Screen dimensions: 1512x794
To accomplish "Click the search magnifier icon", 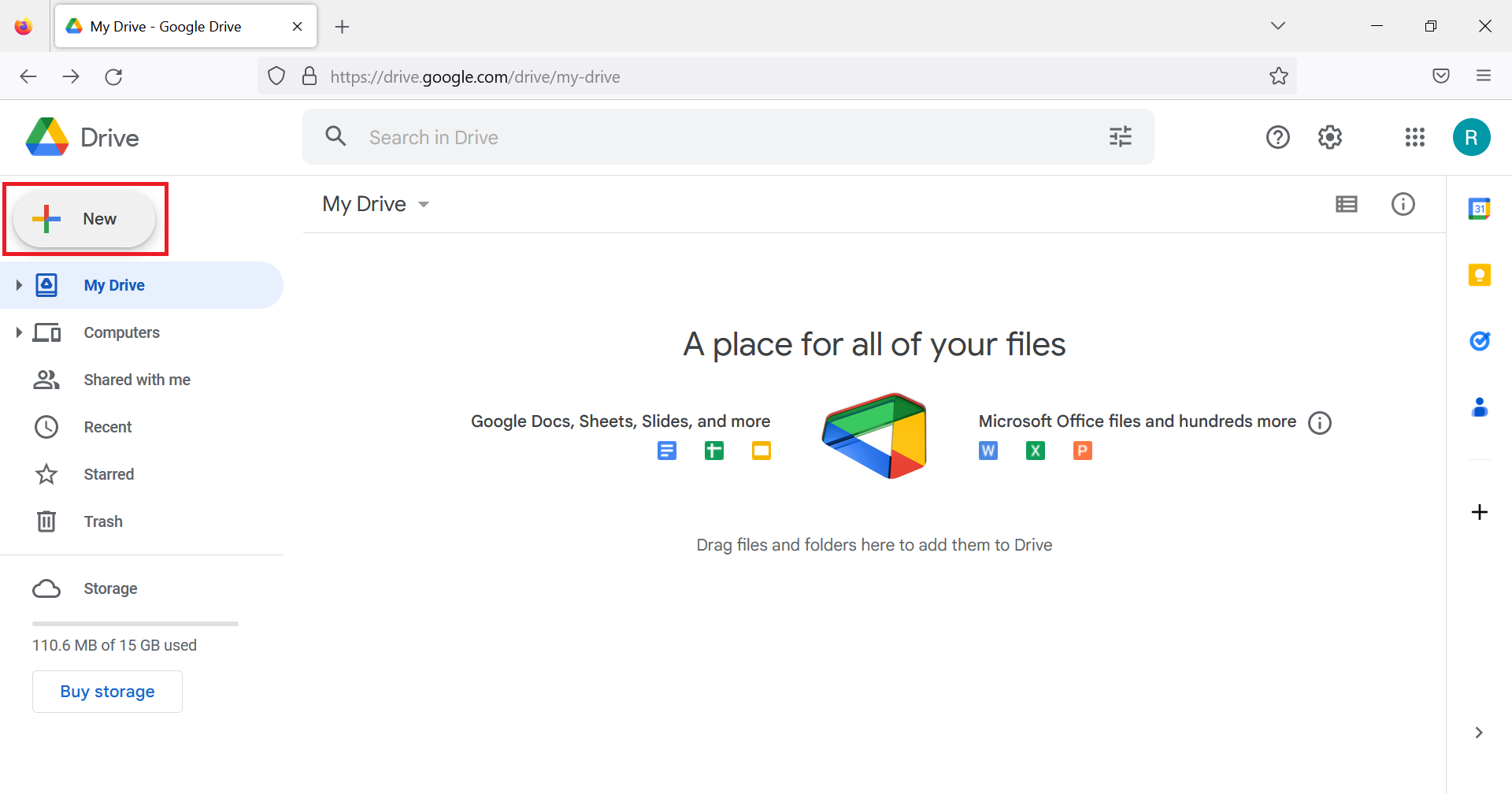I will point(336,136).
